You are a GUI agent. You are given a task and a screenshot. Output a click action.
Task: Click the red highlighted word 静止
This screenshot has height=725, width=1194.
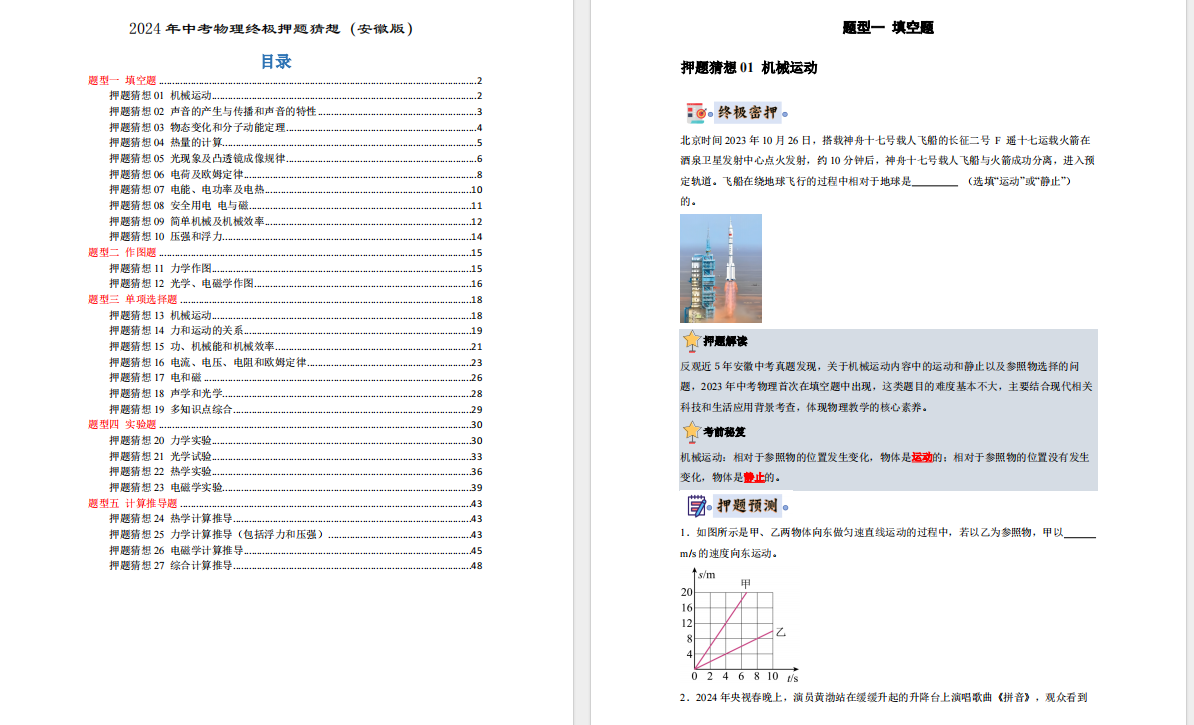coord(754,477)
